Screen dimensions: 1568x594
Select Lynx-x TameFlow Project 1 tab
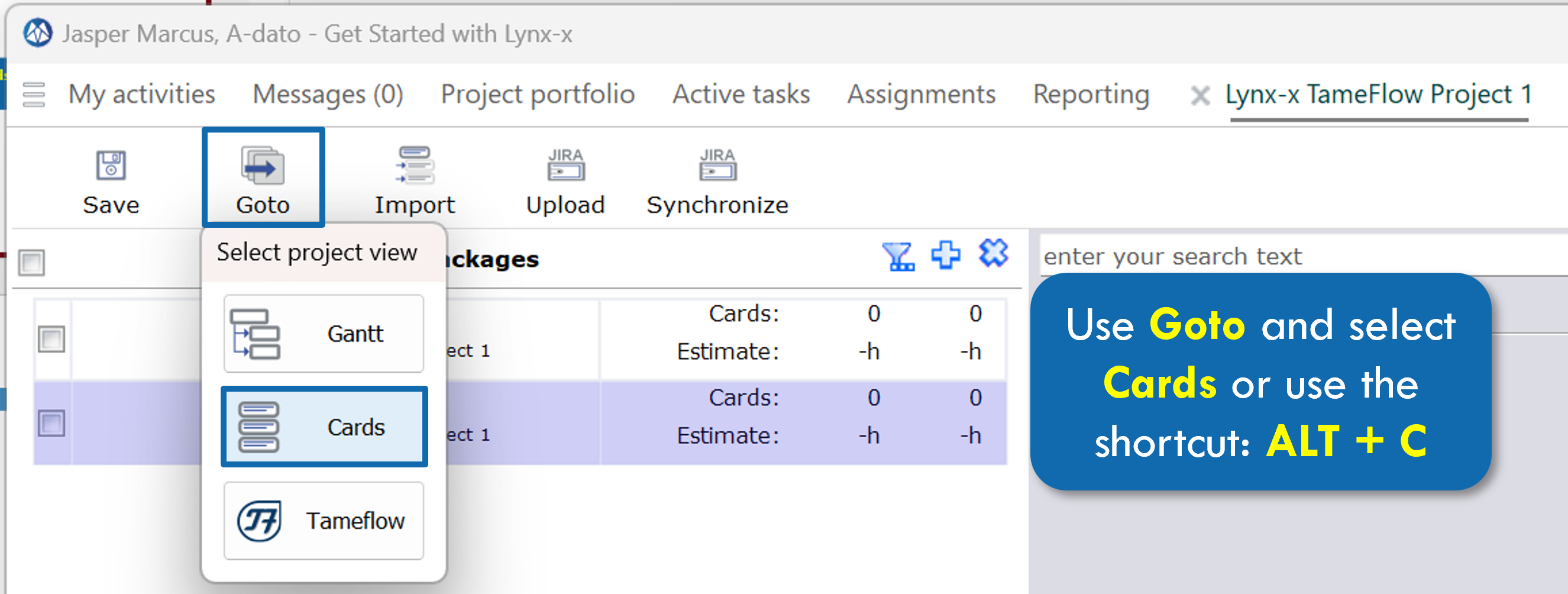coord(1379,94)
